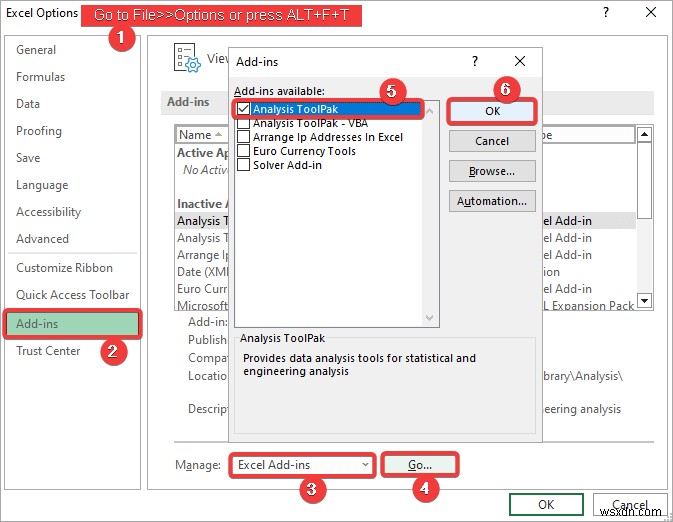Open Customize Ribbon settings
This screenshot has height=522, width=673.
click(x=64, y=268)
